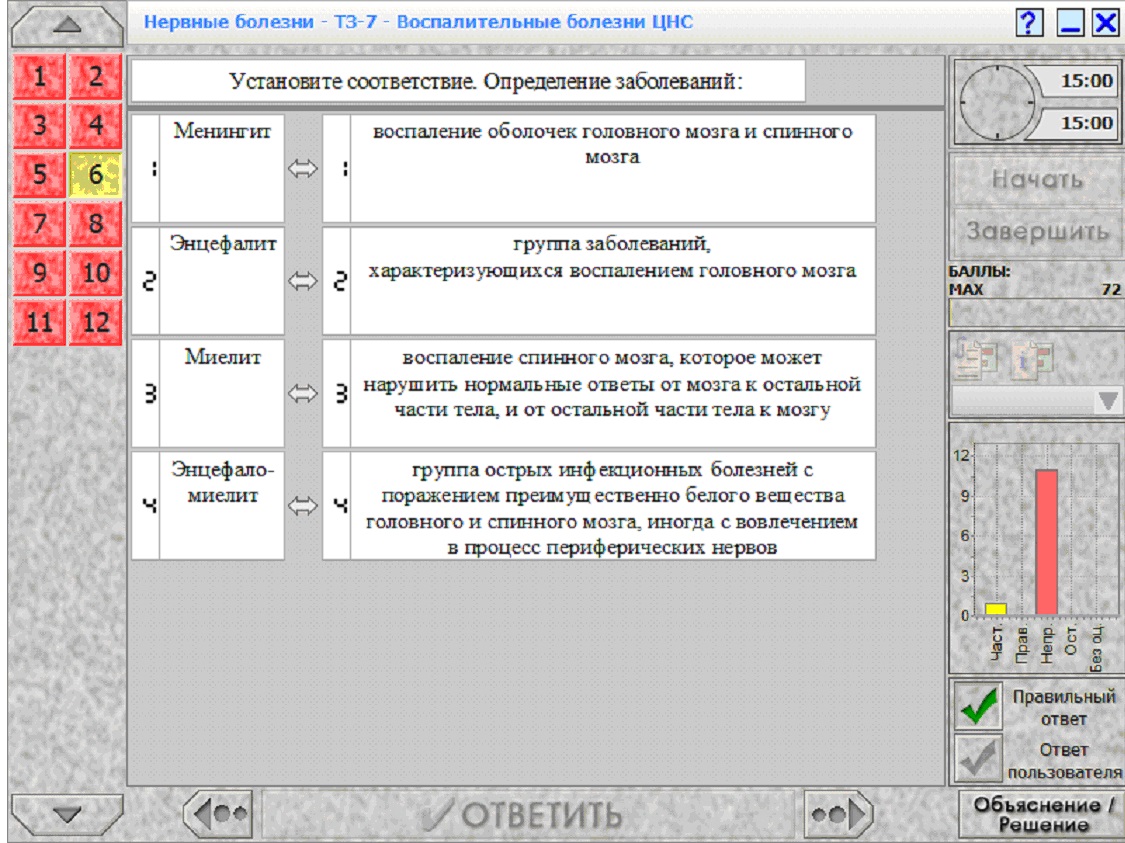The height and width of the screenshot is (843, 1125).
Task: Expand question list with bottom down arrow
Action: pyautogui.click(x=67, y=814)
